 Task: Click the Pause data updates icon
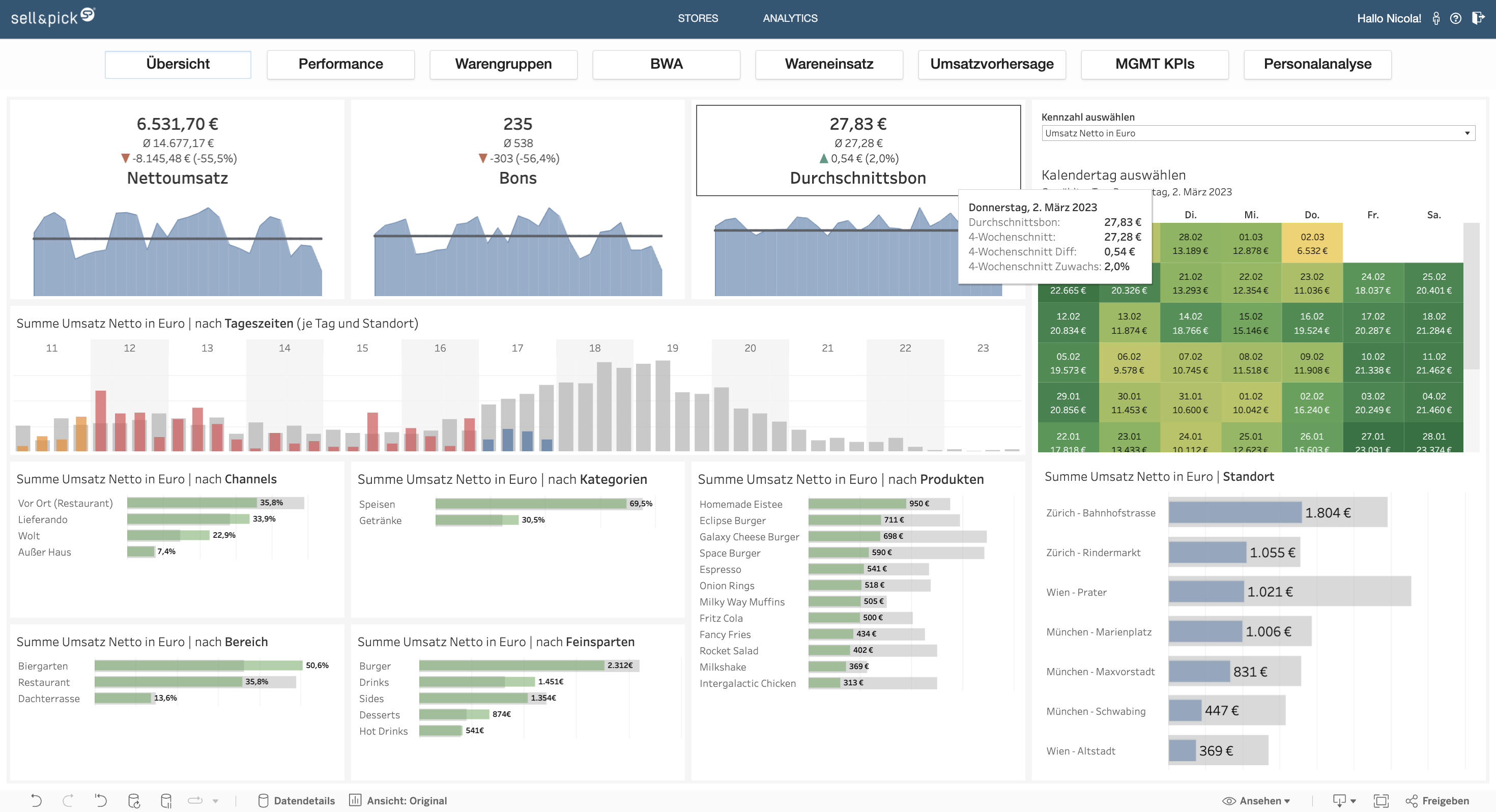(x=167, y=800)
